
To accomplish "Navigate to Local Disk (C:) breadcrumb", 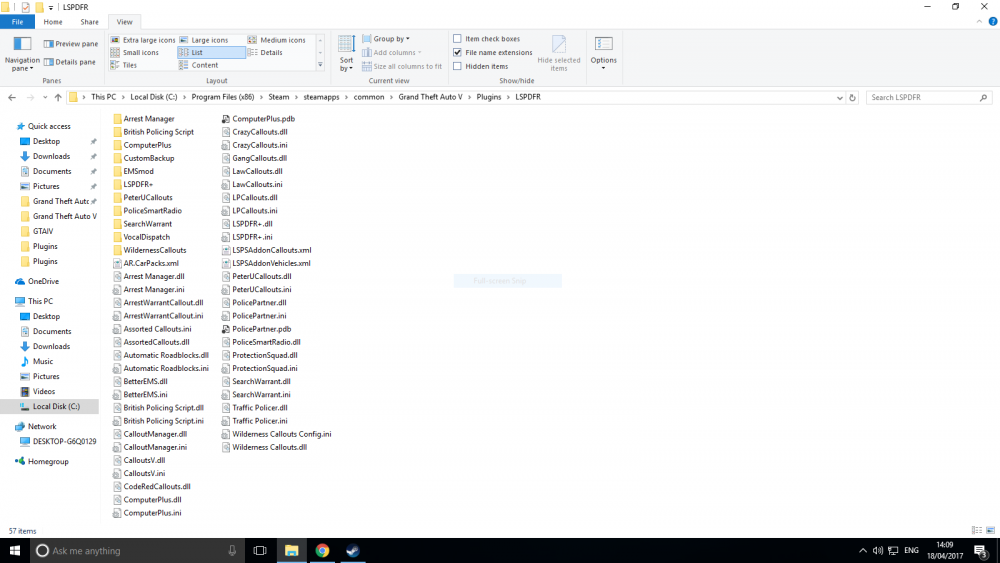I will tap(154, 97).
